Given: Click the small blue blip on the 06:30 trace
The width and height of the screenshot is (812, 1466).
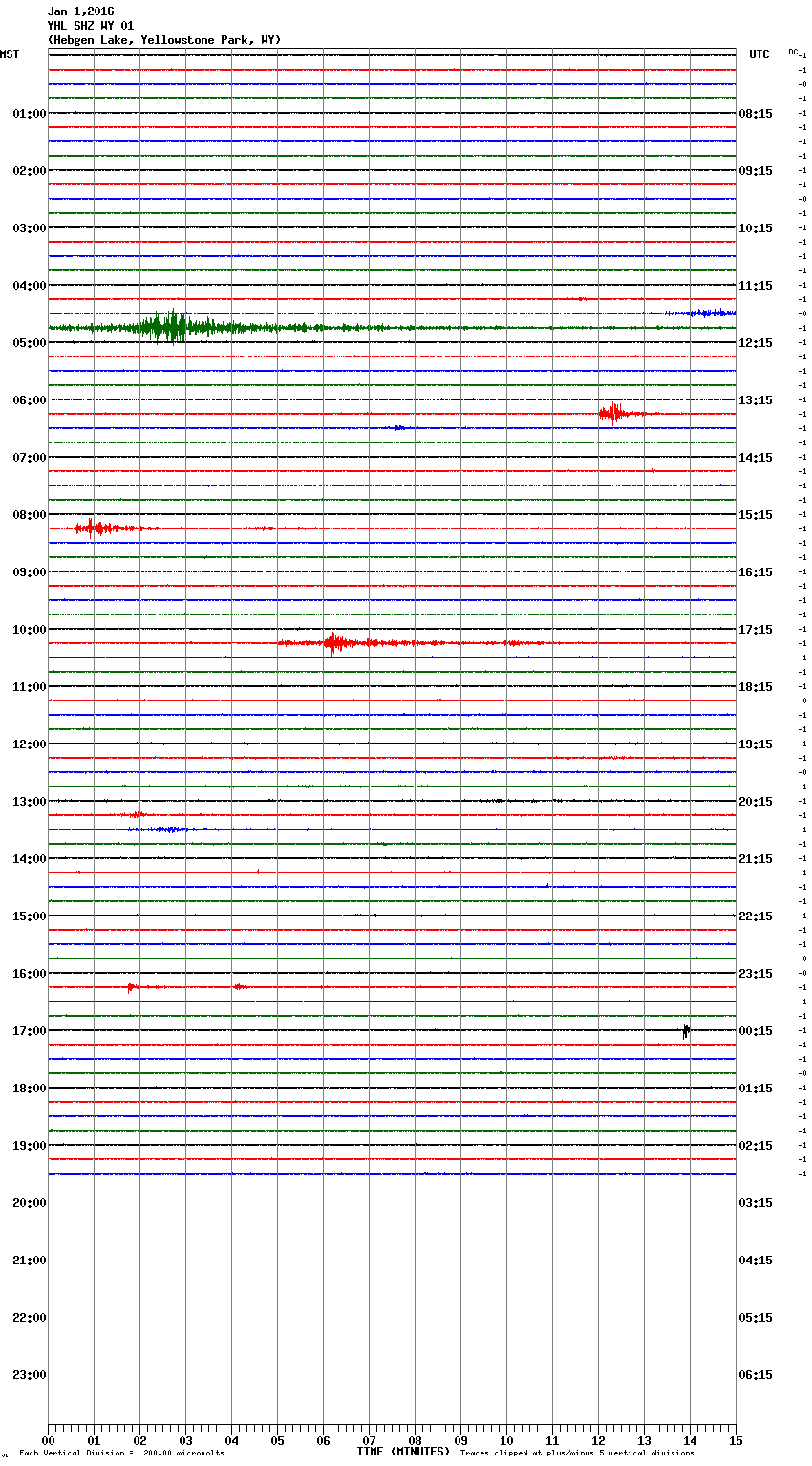Looking at the screenshot, I should click(399, 428).
